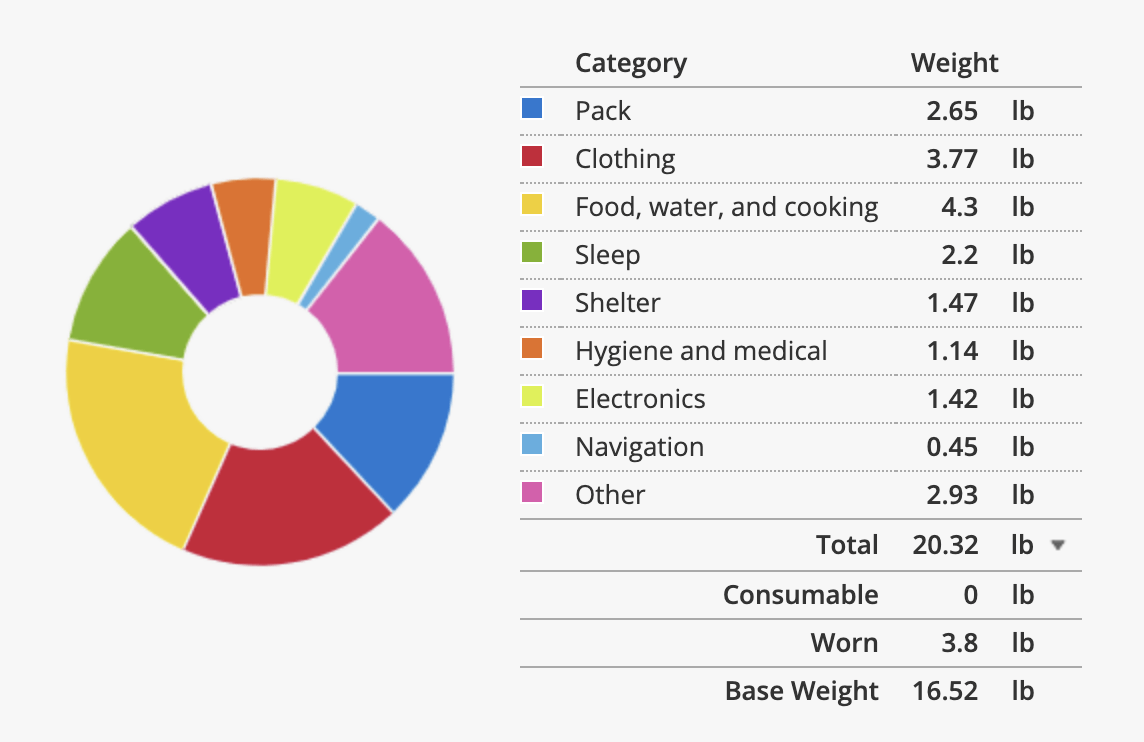Click the red Clothing color swatch
This screenshot has height=742, width=1144.
coord(532,156)
